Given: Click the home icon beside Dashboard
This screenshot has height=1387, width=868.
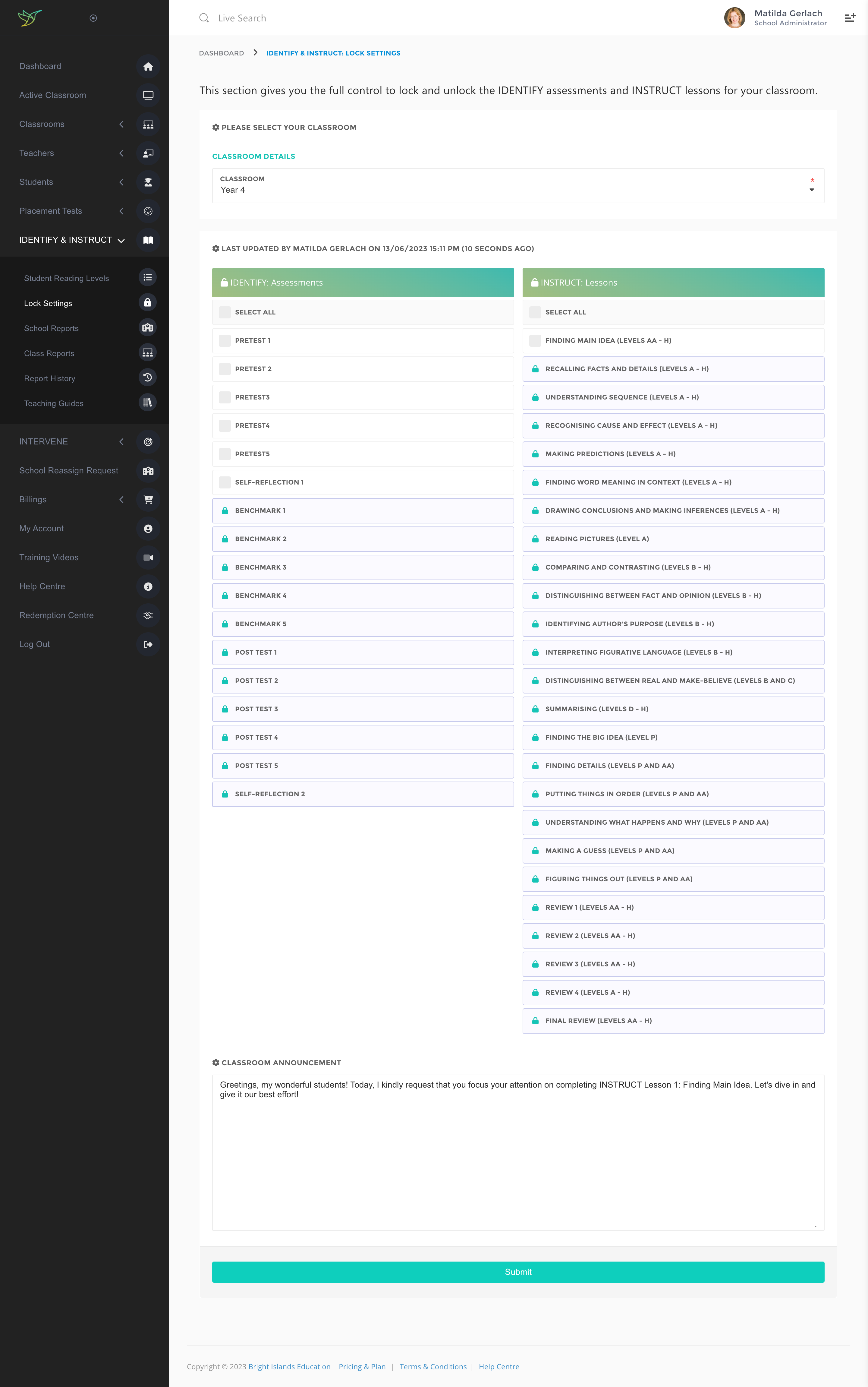Looking at the screenshot, I should click(x=148, y=67).
